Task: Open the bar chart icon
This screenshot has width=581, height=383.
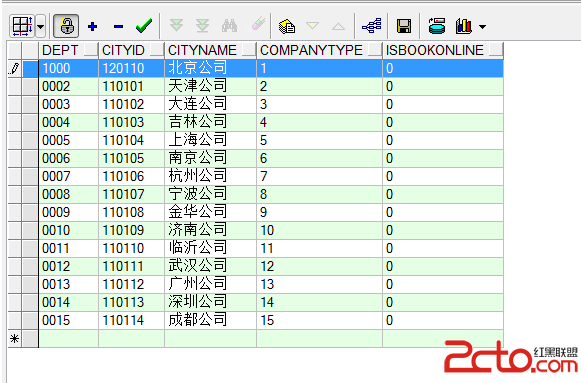Action: tap(464, 26)
